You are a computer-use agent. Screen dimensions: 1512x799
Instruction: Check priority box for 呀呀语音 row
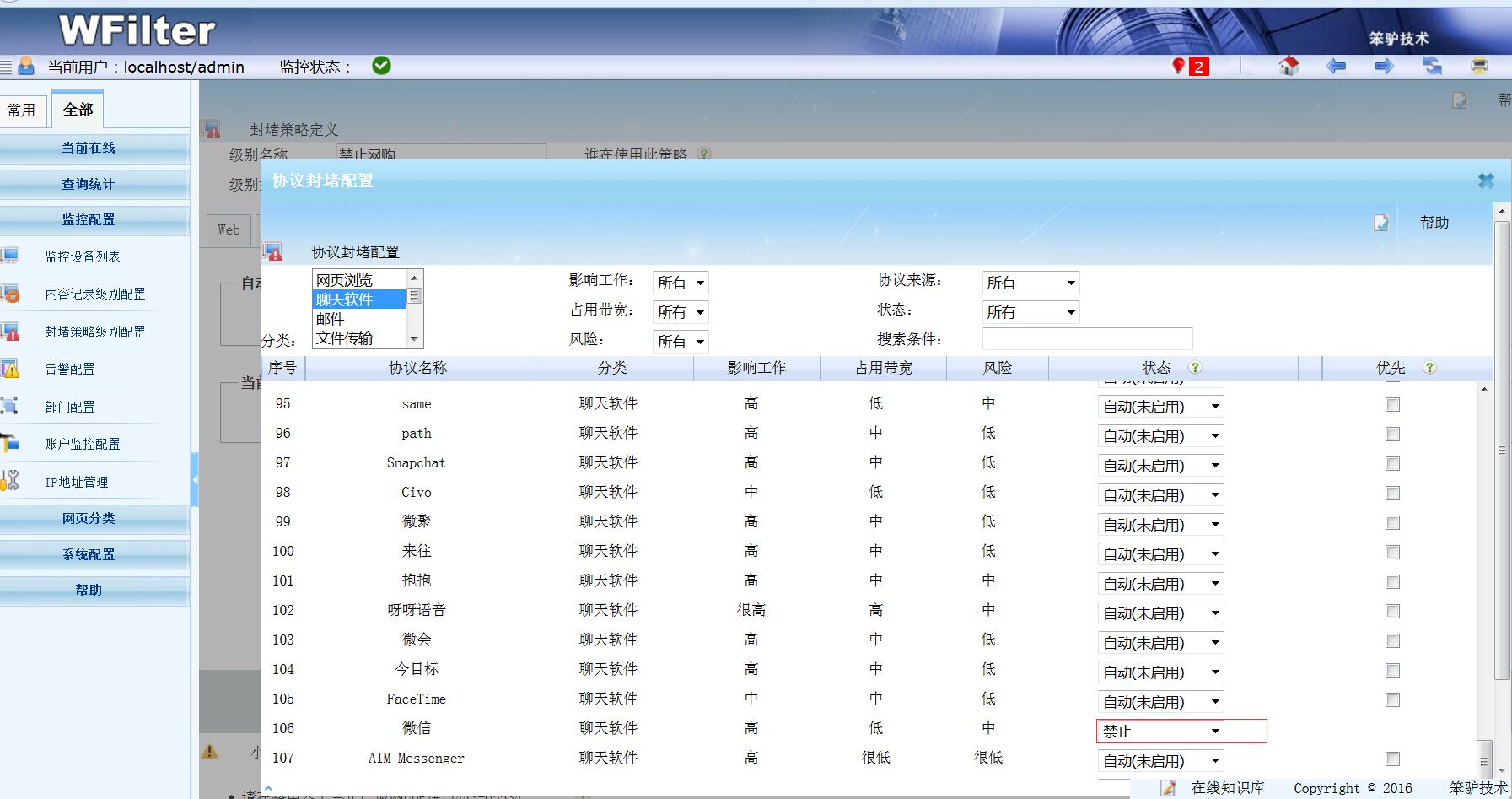1392,612
